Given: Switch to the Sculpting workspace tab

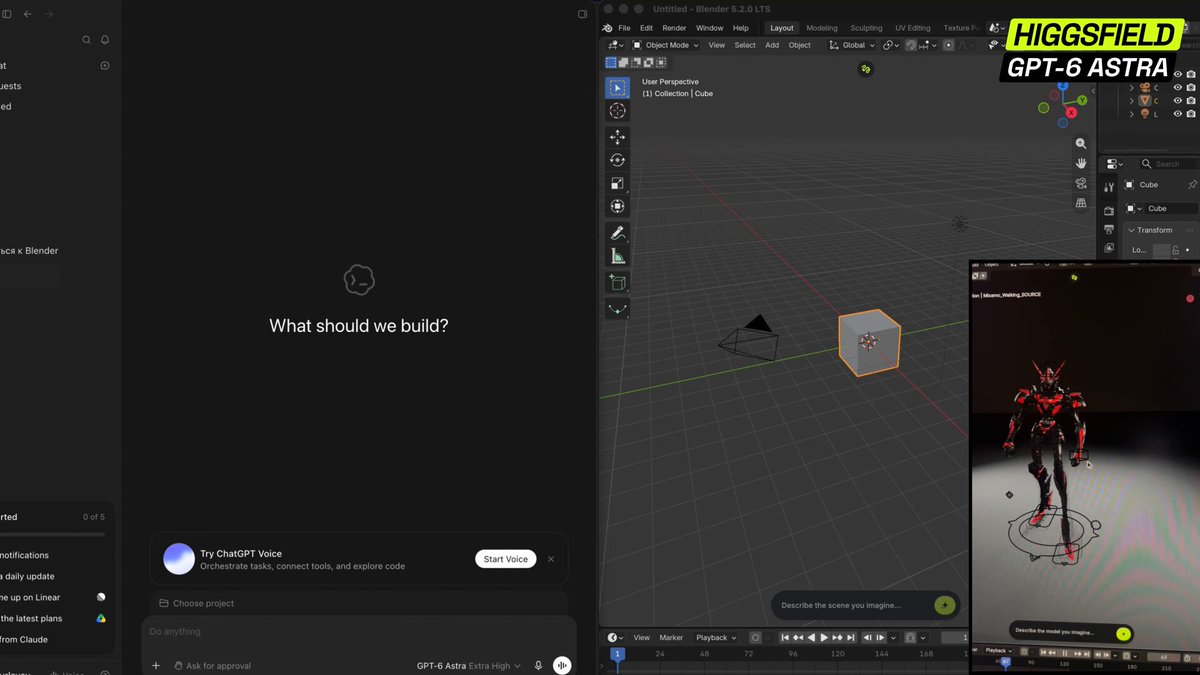Looking at the screenshot, I should click(866, 28).
